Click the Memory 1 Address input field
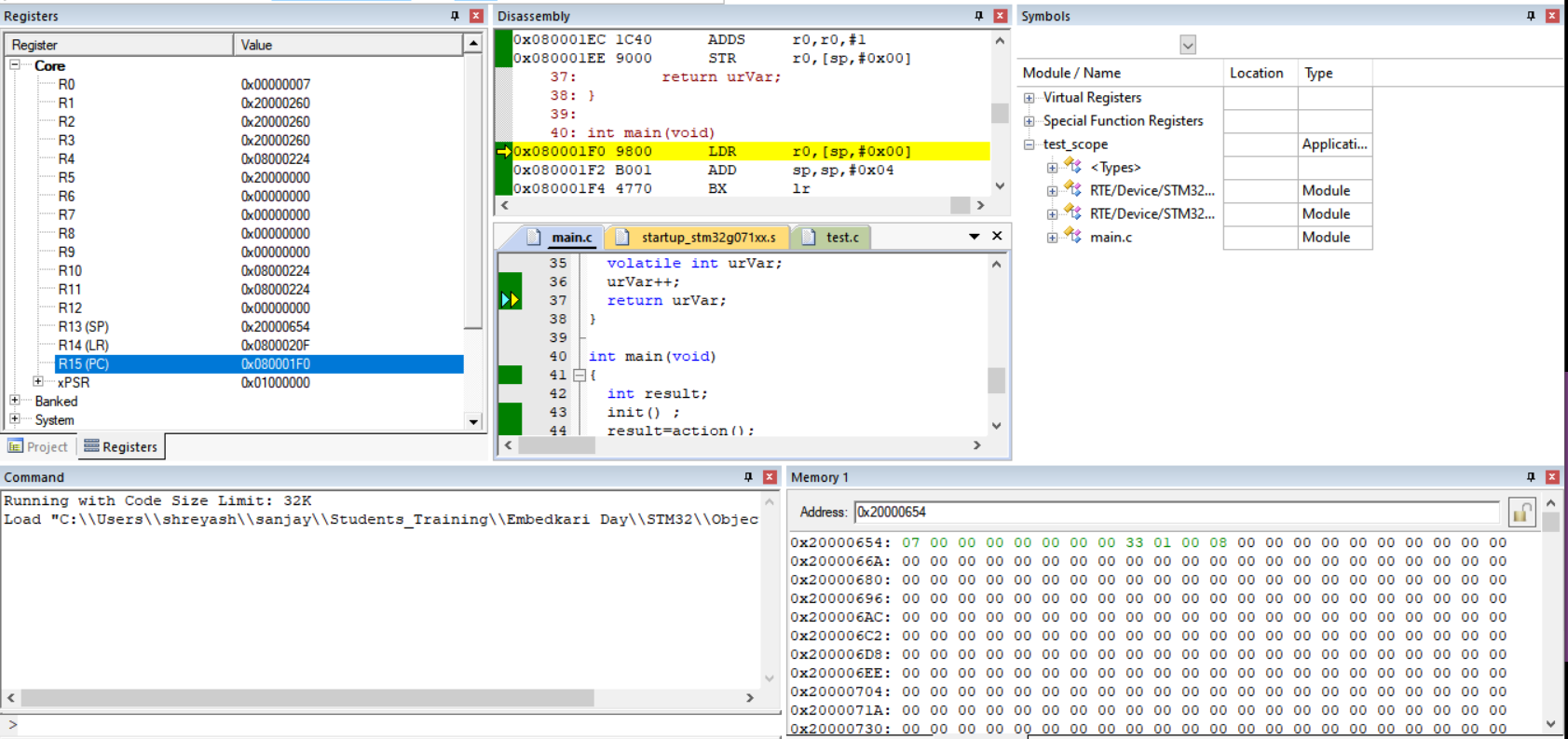This screenshot has width=1568, height=739. click(x=1174, y=513)
